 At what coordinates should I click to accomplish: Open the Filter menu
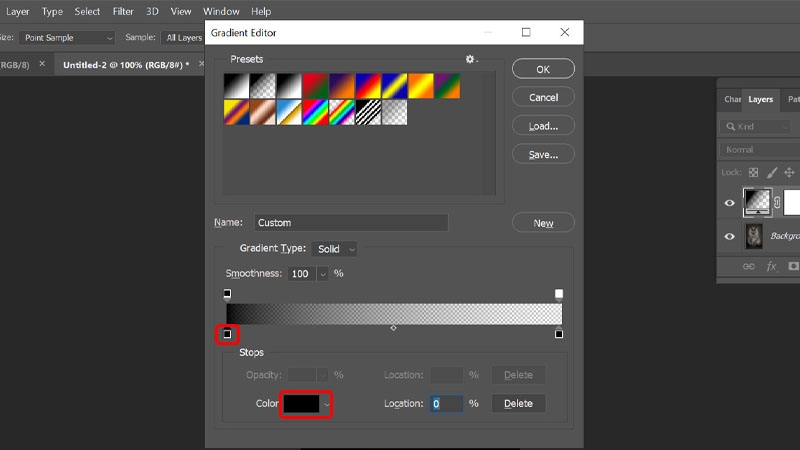[x=123, y=11]
